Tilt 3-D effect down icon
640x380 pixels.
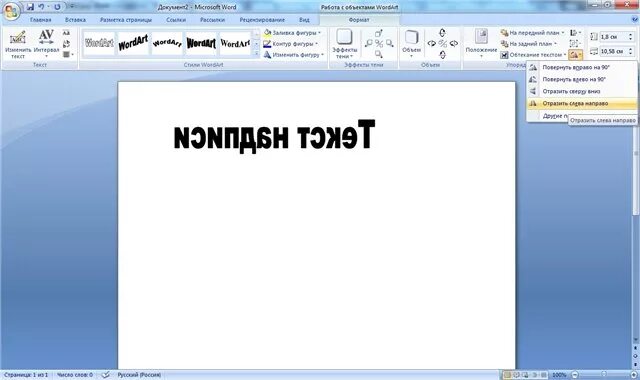(442, 54)
